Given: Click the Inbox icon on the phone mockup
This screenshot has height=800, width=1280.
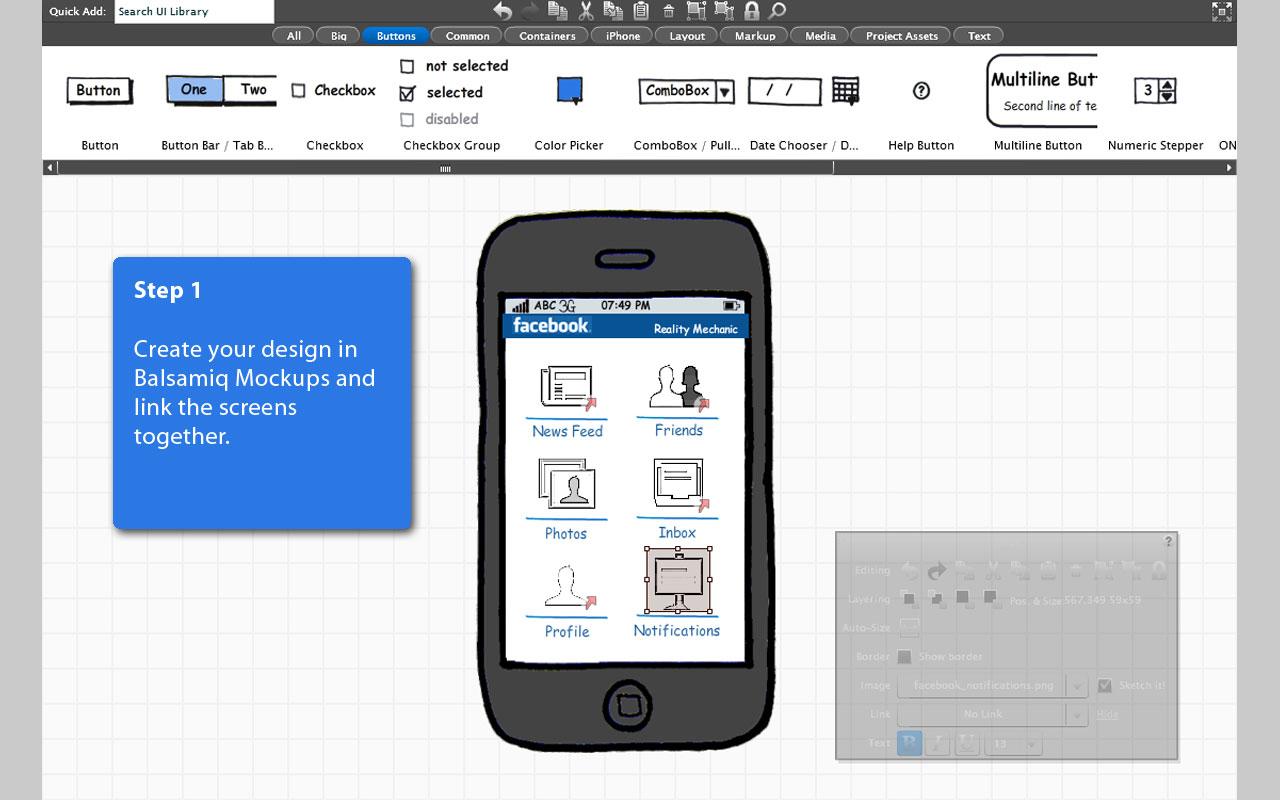Looking at the screenshot, I should [680, 487].
